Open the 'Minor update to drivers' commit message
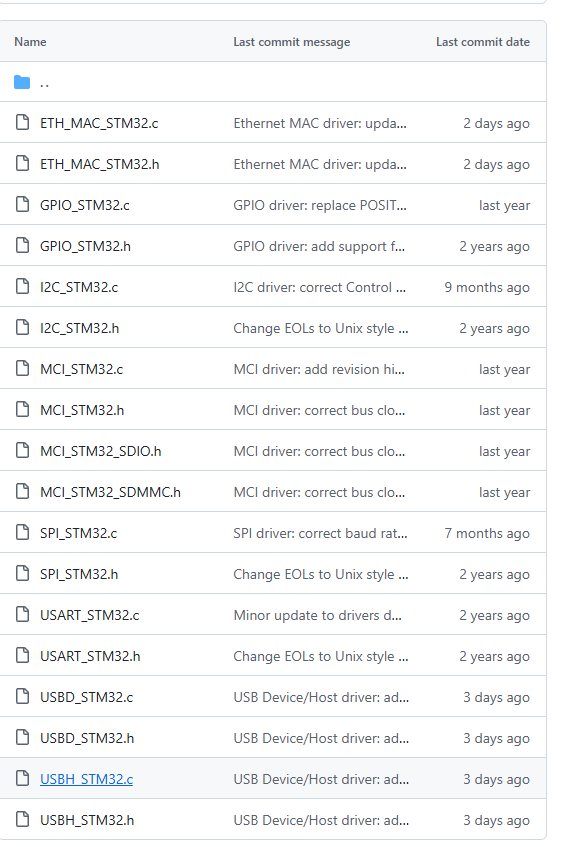 click(317, 615)
